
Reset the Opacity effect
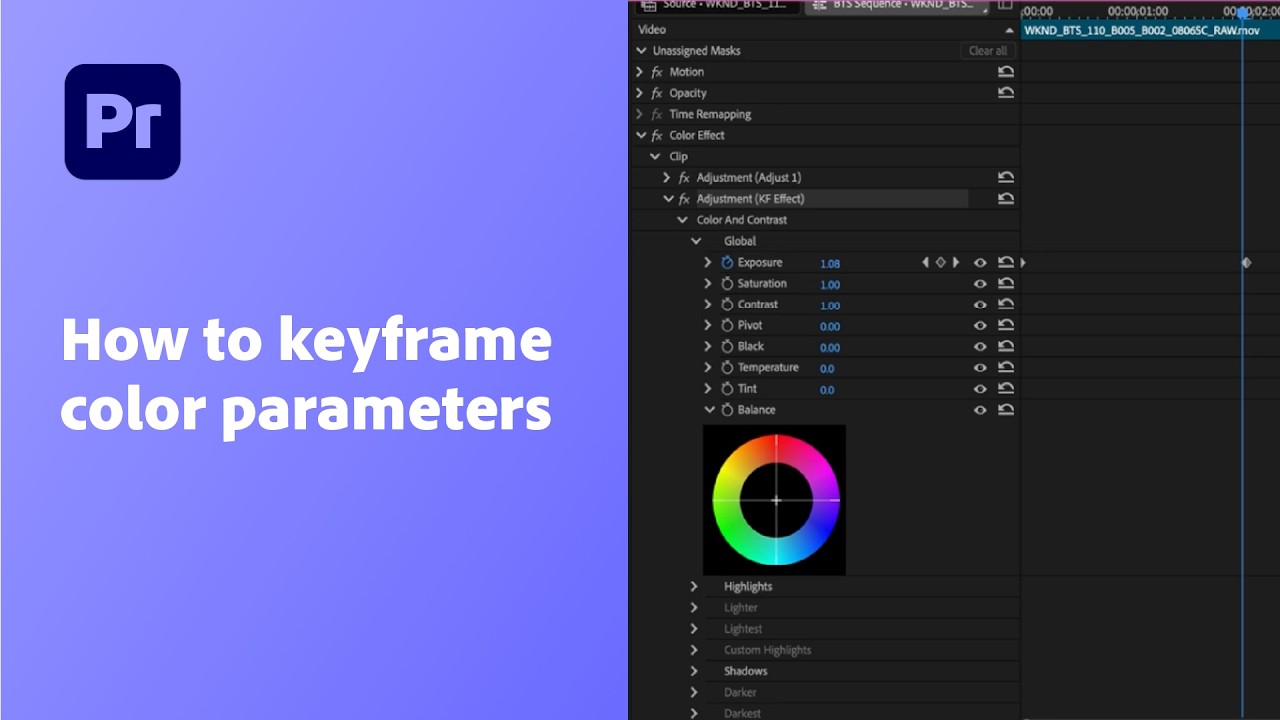tap(1006, 93)
